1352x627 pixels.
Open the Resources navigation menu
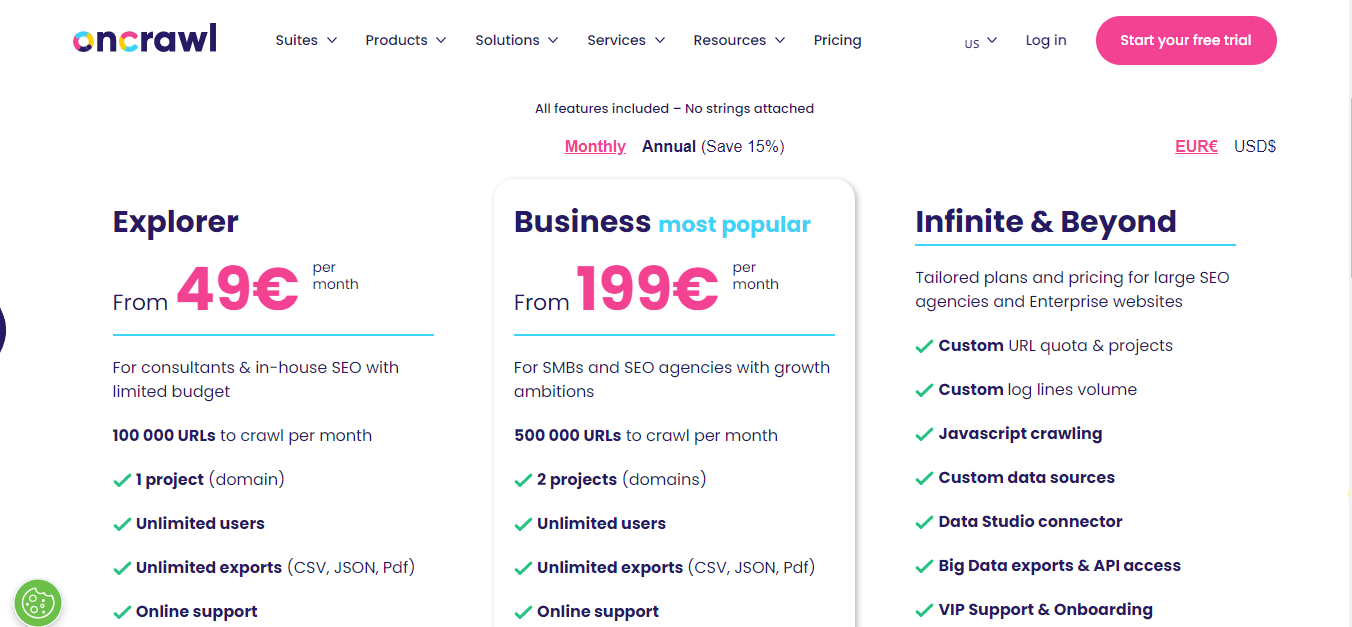click(739, 40)
